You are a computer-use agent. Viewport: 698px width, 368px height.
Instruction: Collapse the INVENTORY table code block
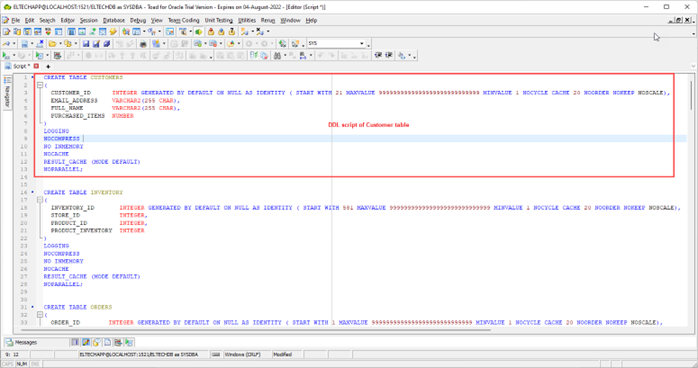(40, 200)
